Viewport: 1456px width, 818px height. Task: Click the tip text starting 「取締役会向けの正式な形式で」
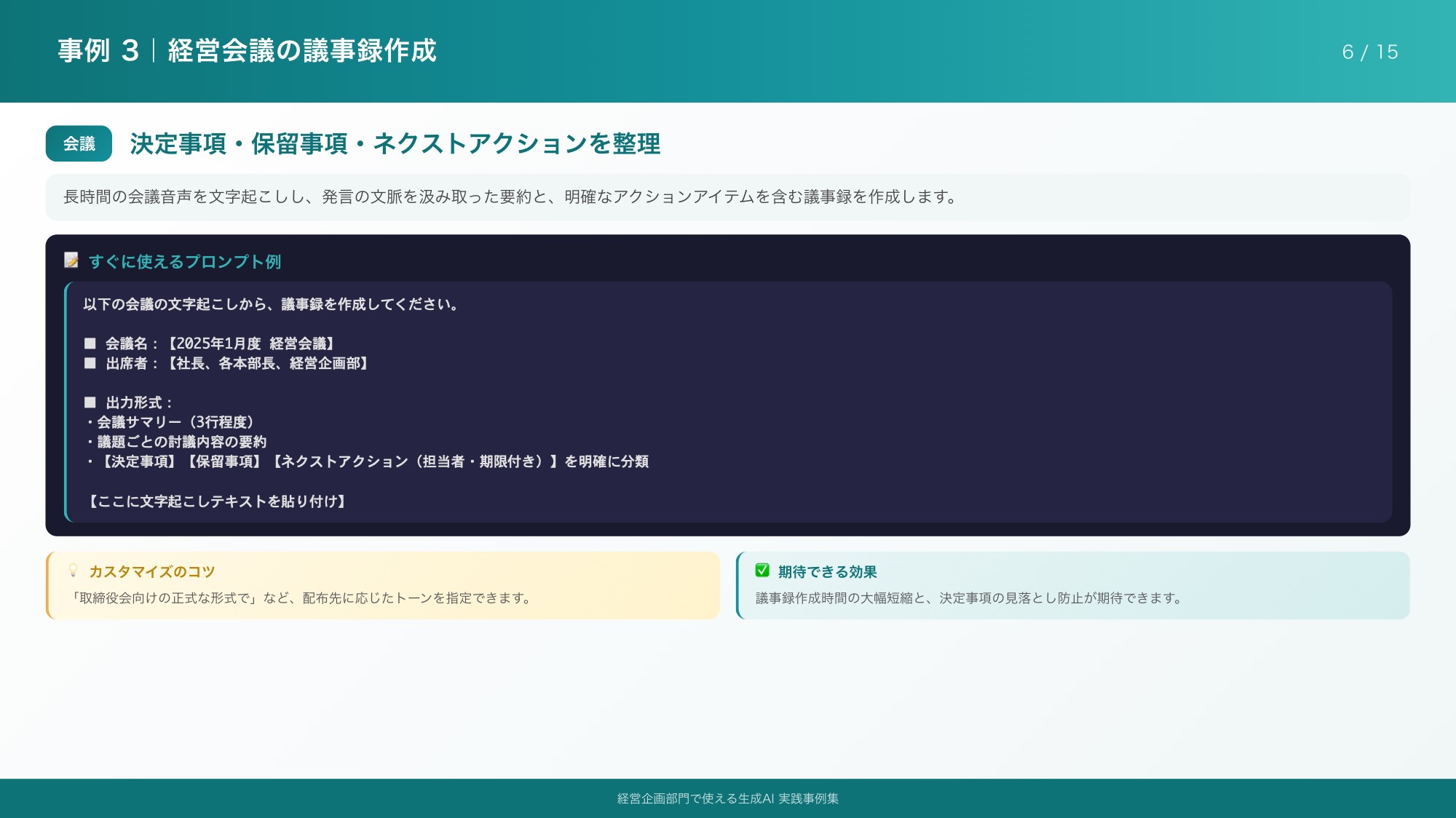click(301, 598)
